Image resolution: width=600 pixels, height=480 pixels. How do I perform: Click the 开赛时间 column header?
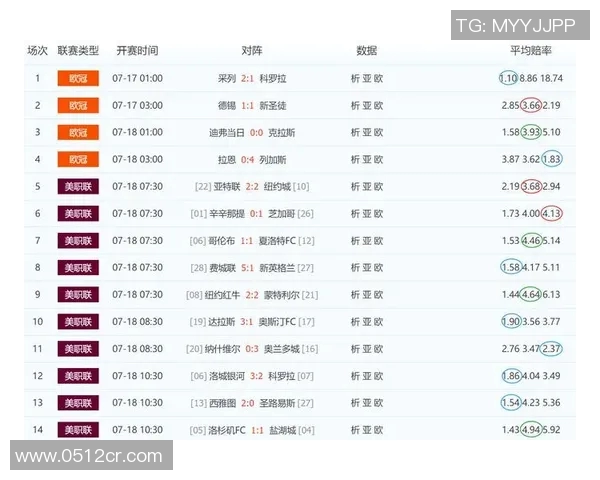pyautogui.click(x=137, y=50)
